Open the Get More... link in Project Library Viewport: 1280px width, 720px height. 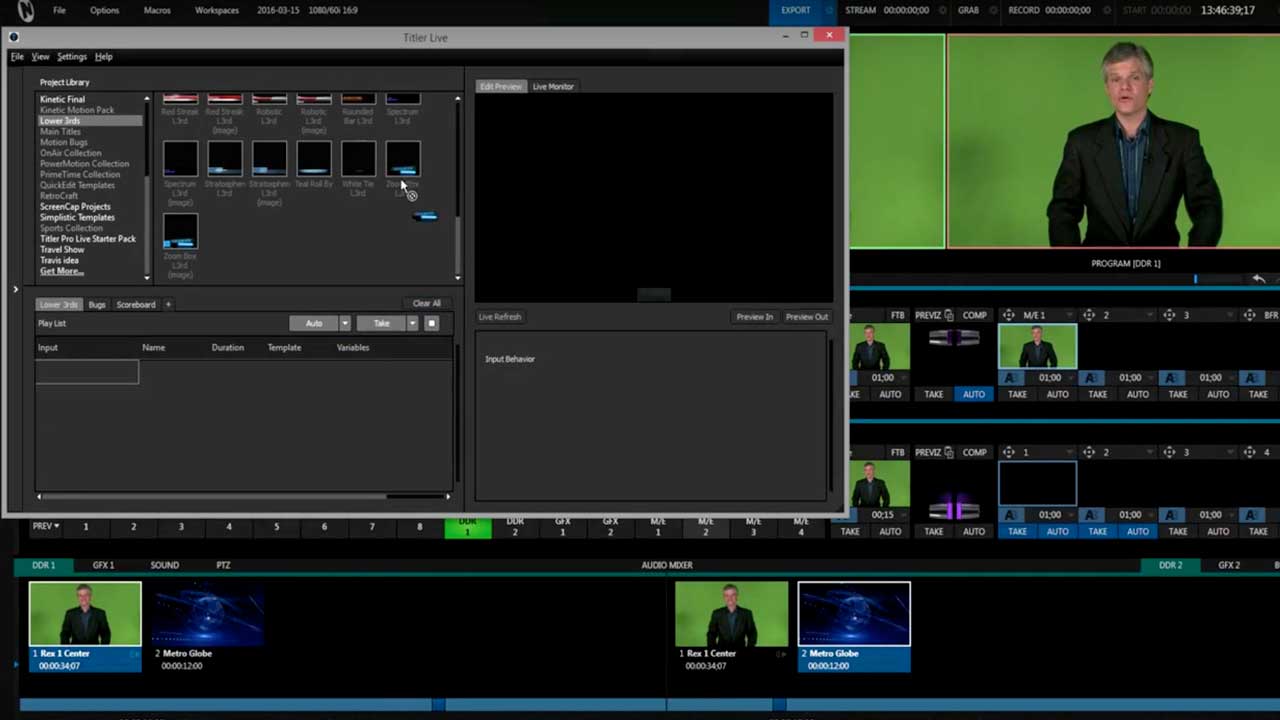(x=61, y=271)
